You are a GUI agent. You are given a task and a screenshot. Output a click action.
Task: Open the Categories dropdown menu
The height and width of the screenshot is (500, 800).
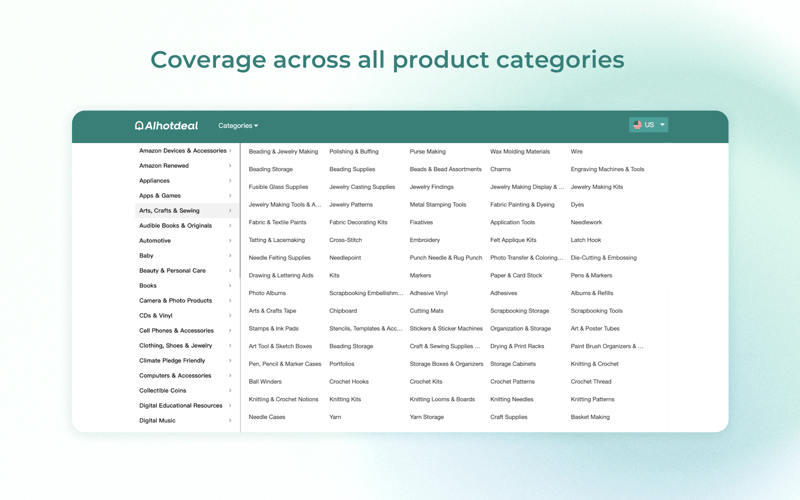coord(238,126)
